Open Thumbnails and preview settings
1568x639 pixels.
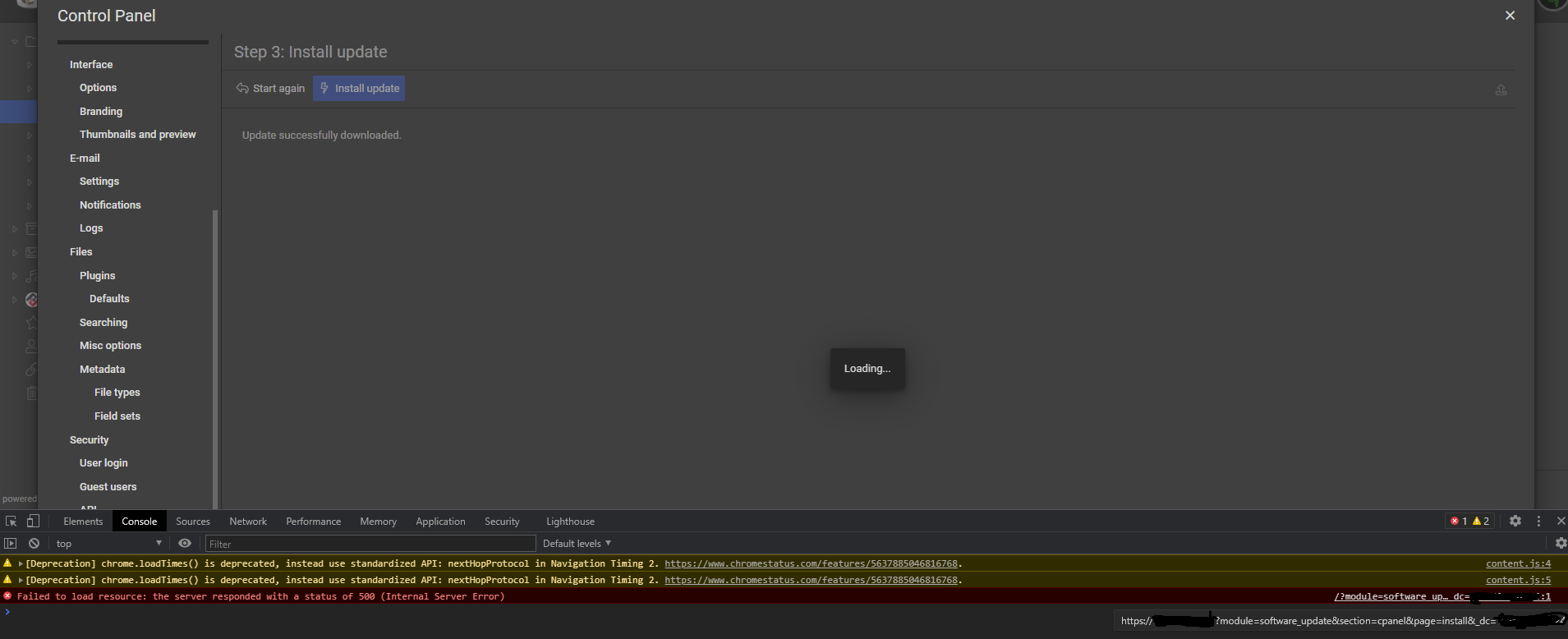click(x=137, y=135)
